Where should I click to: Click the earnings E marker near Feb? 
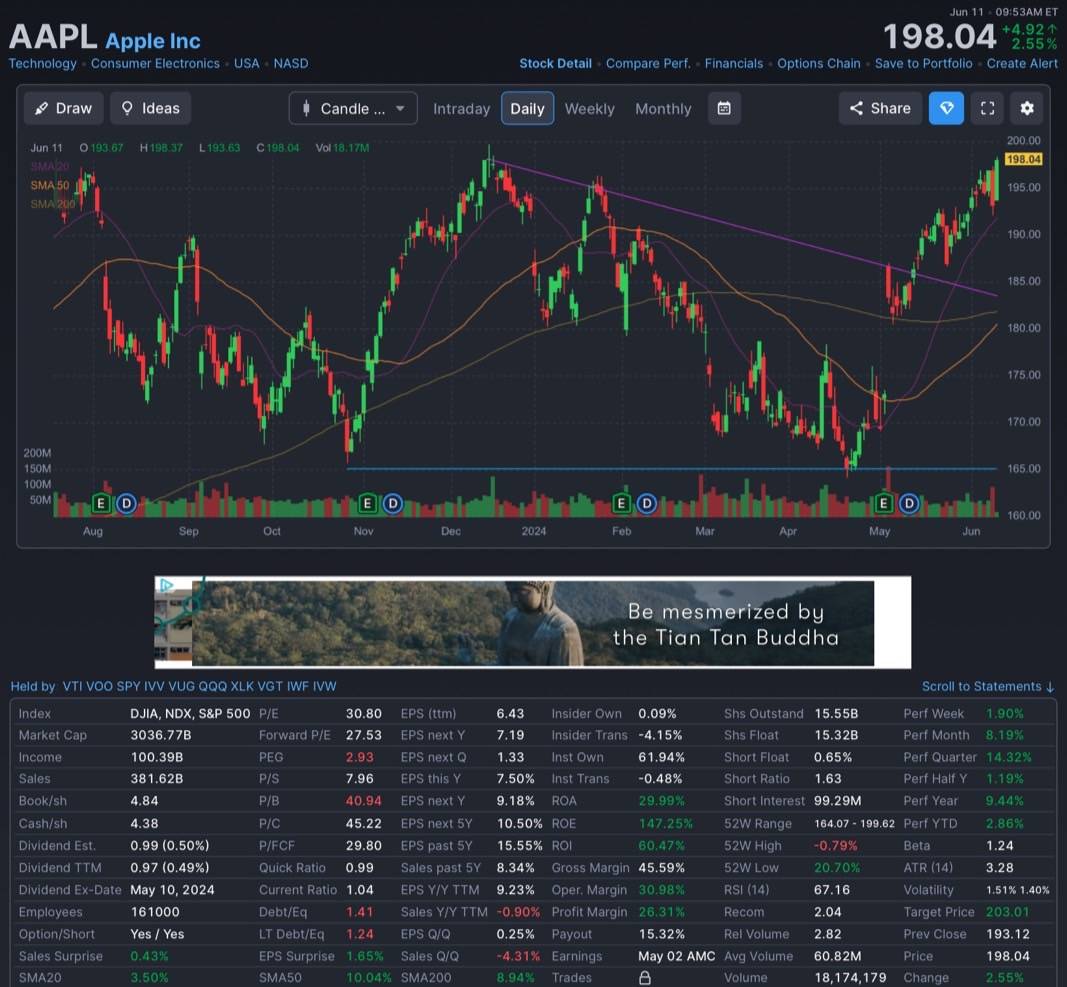tap(621, 504)
